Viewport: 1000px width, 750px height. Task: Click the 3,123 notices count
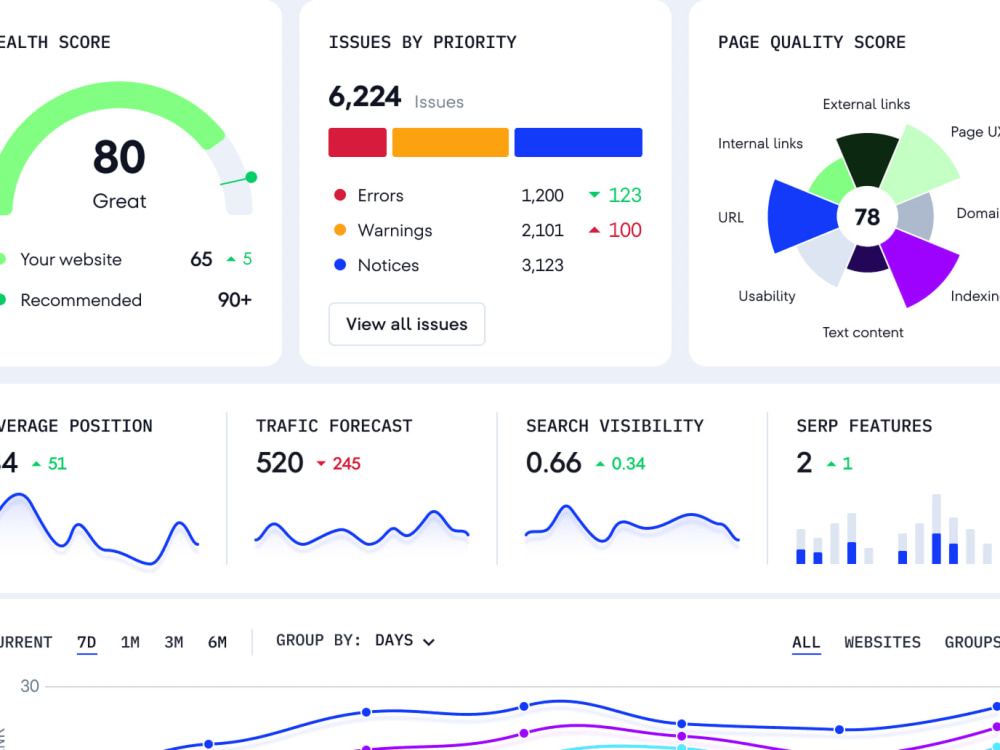(x=542, y=265)
